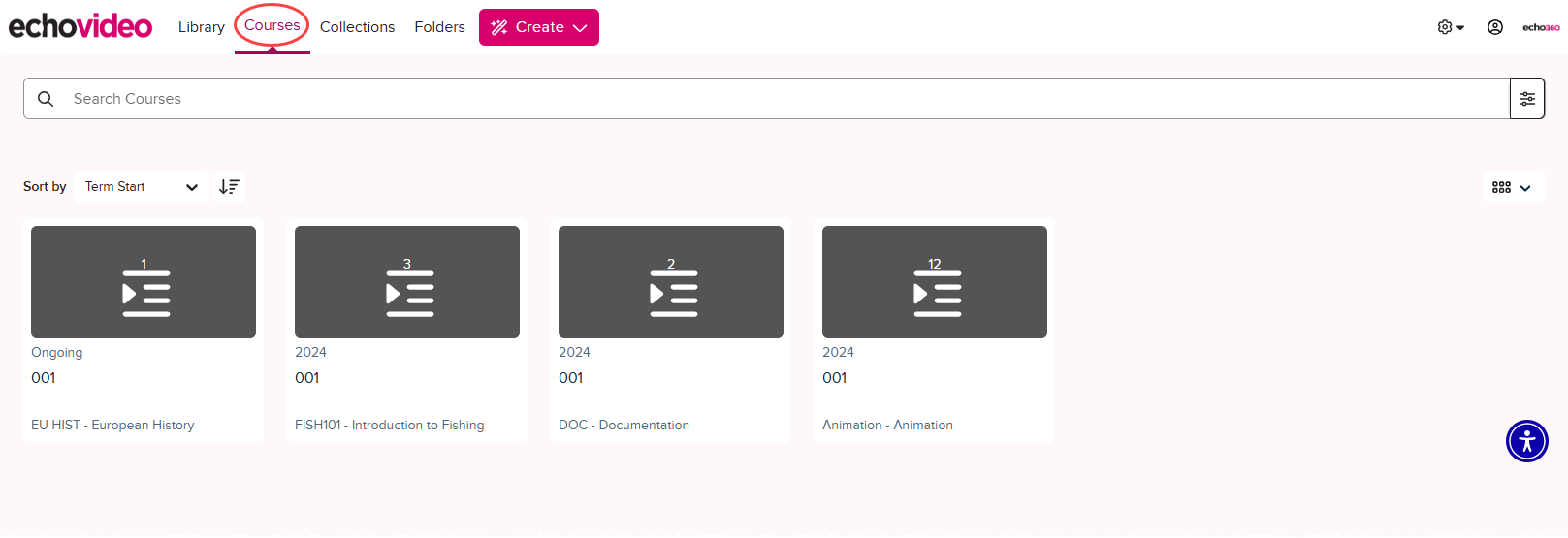Click the echovideo logo
1568x538 pixels.
tap(80, 26)
